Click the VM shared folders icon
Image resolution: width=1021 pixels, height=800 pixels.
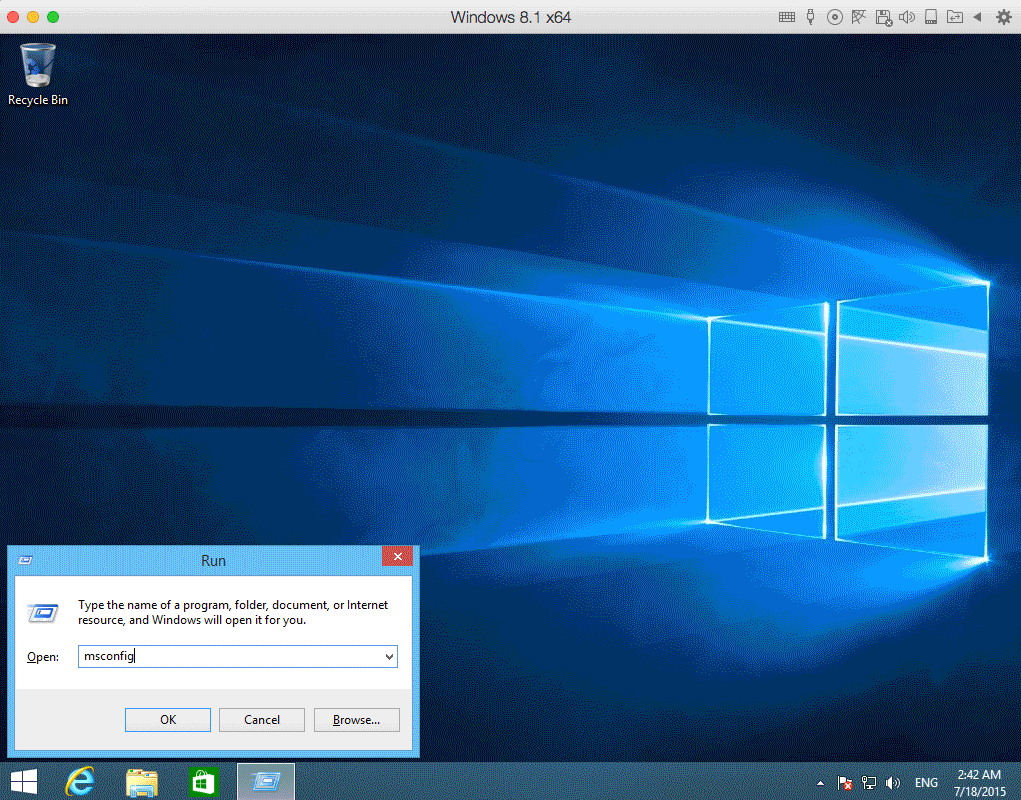[955, 17]
